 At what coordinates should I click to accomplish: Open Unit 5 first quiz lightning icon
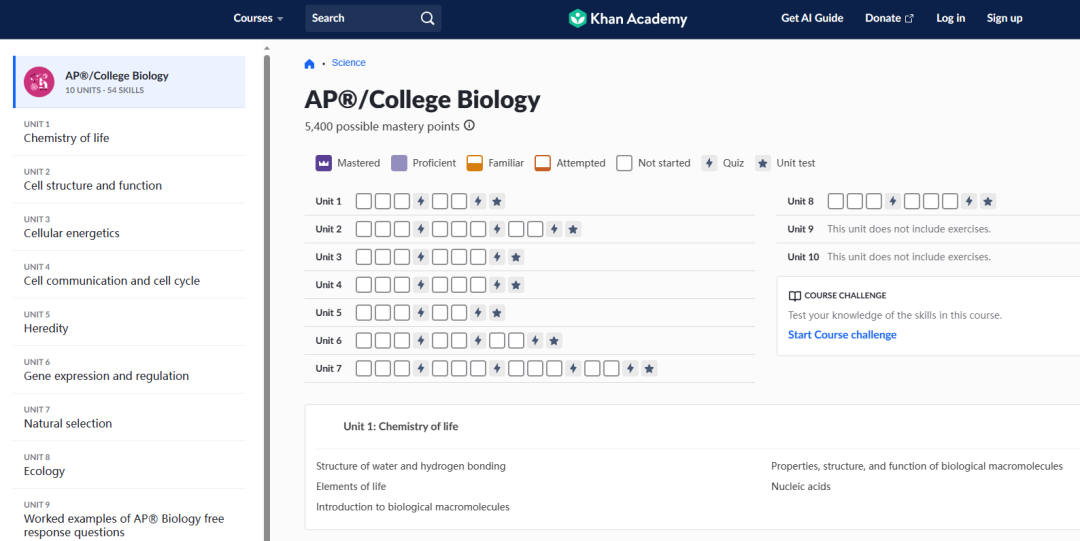click(421, 313)
